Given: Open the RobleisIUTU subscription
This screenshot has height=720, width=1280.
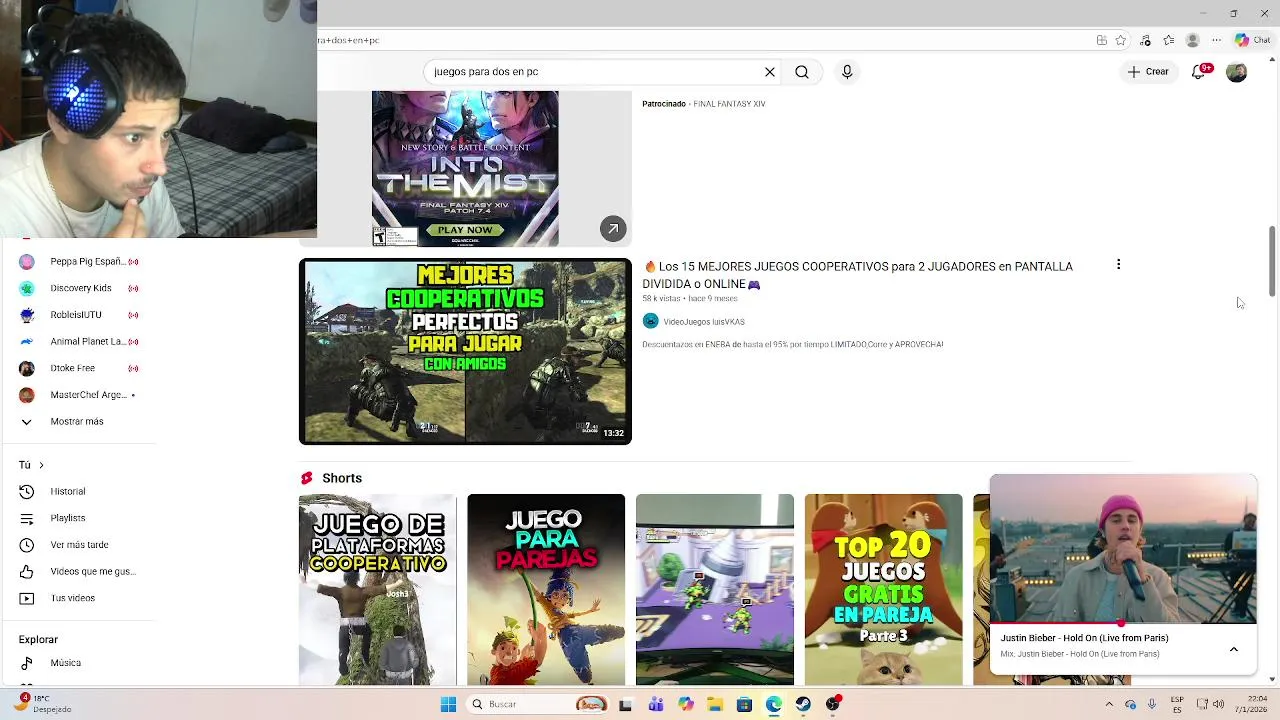Looking at the screenshot, I should [78, 315].
